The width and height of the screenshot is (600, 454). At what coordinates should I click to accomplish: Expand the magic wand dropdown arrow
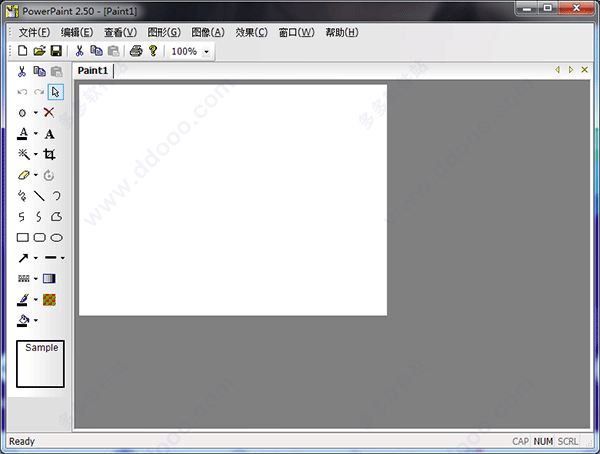pos(36,154)
